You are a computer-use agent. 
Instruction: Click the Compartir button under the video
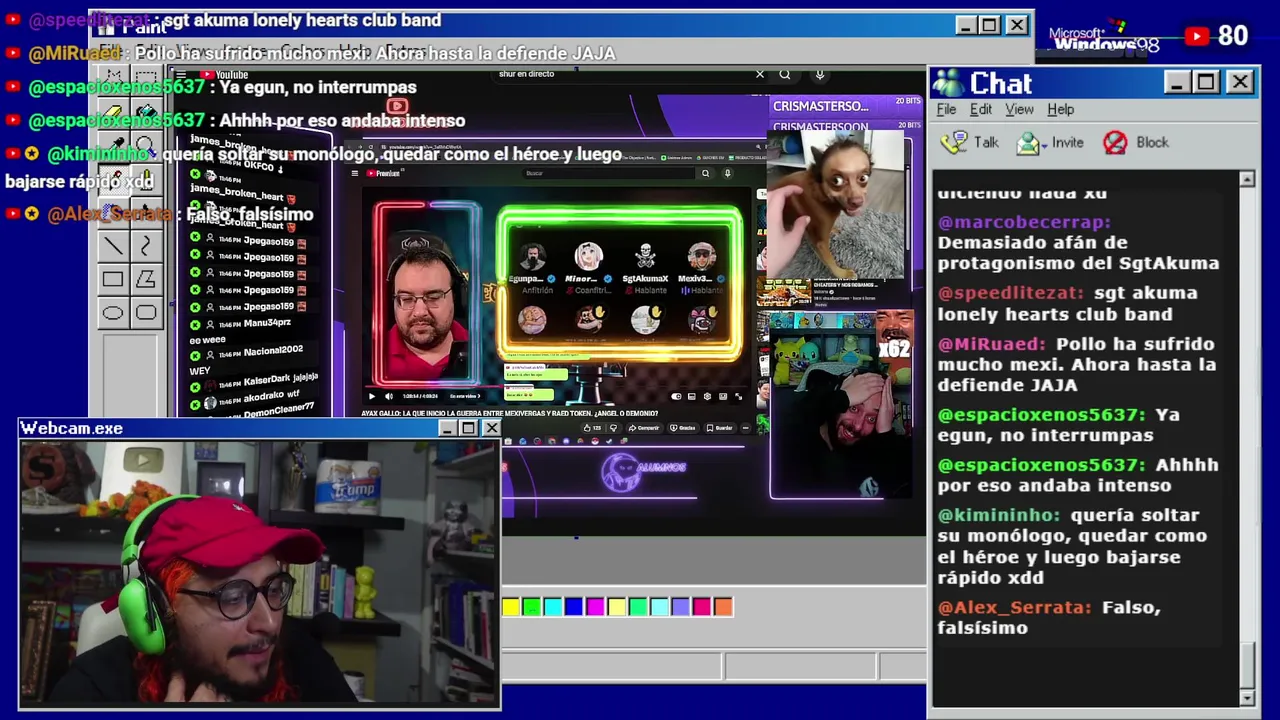pos(643,428)
